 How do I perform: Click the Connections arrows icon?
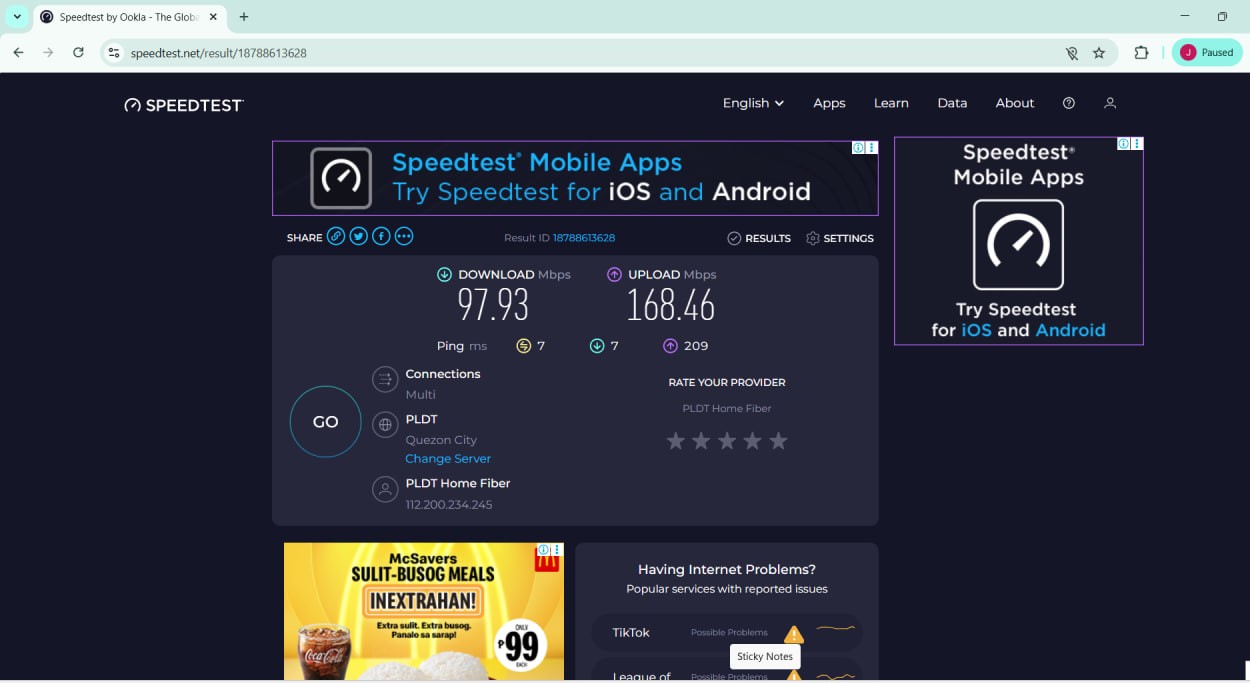click(x=385, y=380)
